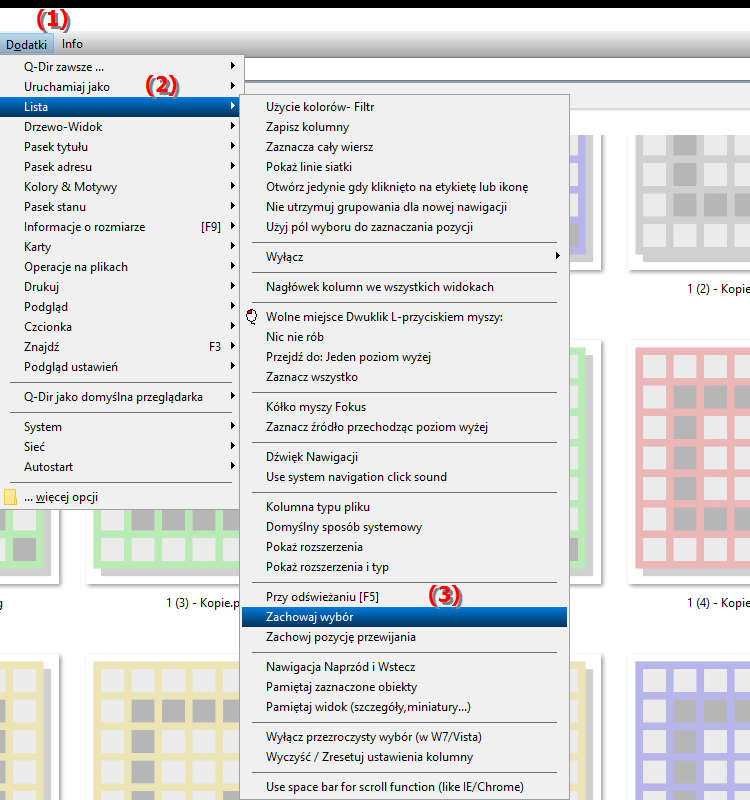750x800 pixels.
Task: Select Domyślny sposób systemowy
Action: [x=404, y=527]
